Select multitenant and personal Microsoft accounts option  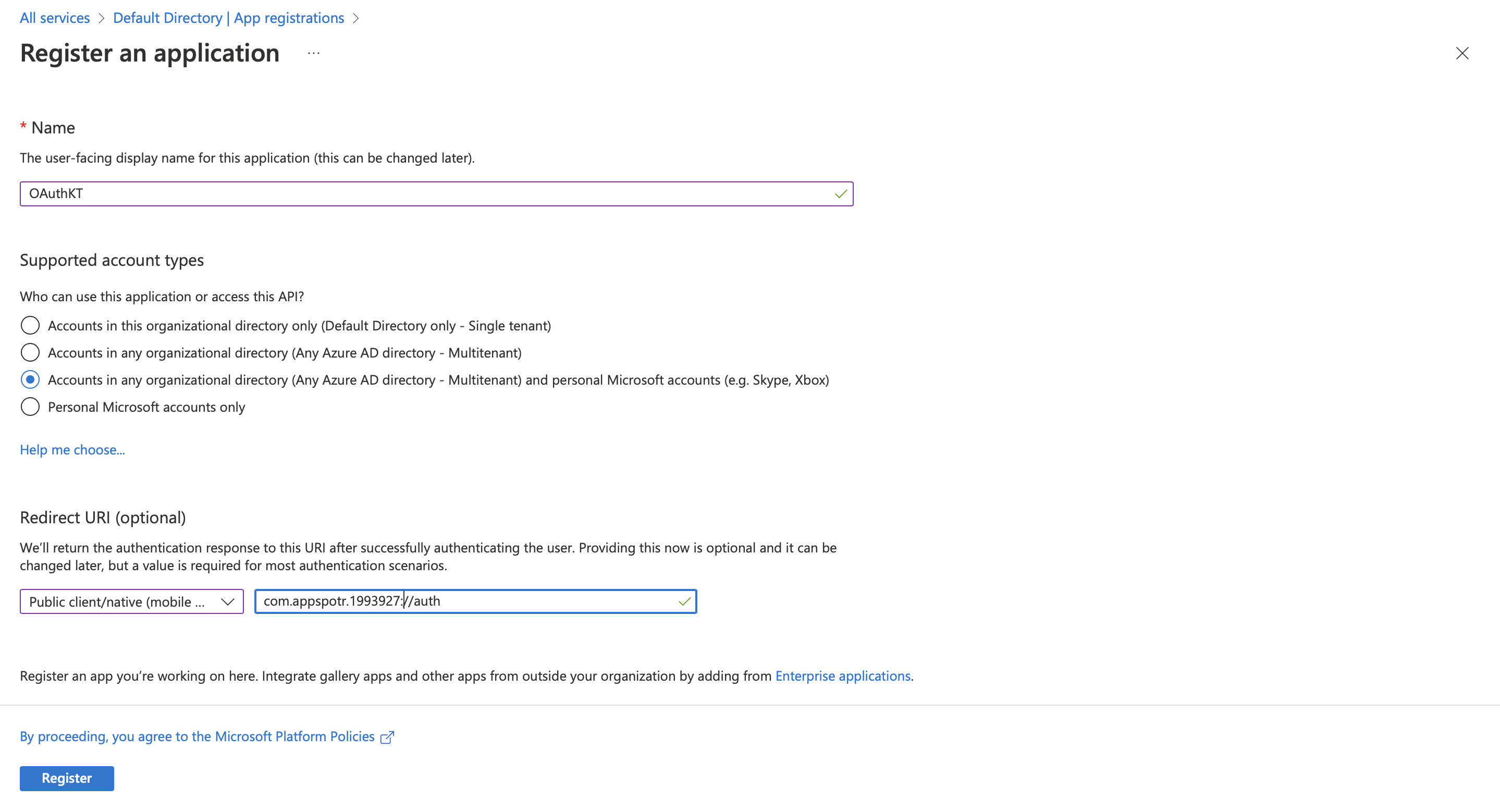pos(30,380)
